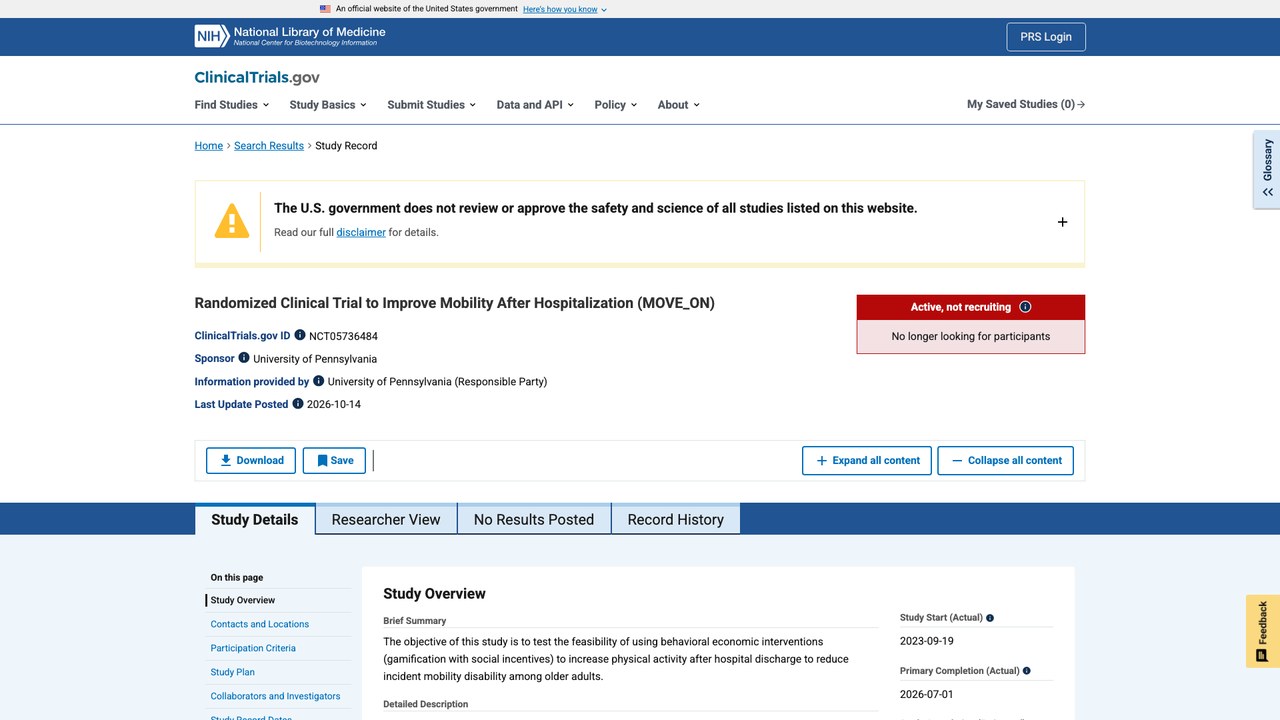Image resolution: width=1280 pixels, height=720 pixels.
Task: Expand the government disclaimer with plus icon
Action: (1062, 222)
